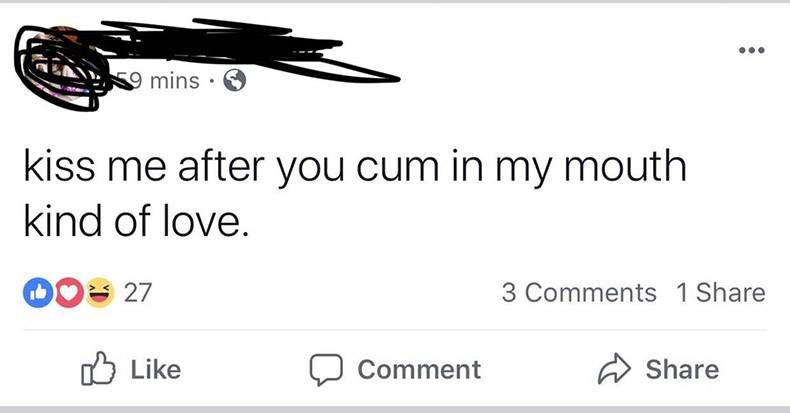Open the three-dot post options menu
Viewport: 790px width, 413px height.
[x=752, y=50]
